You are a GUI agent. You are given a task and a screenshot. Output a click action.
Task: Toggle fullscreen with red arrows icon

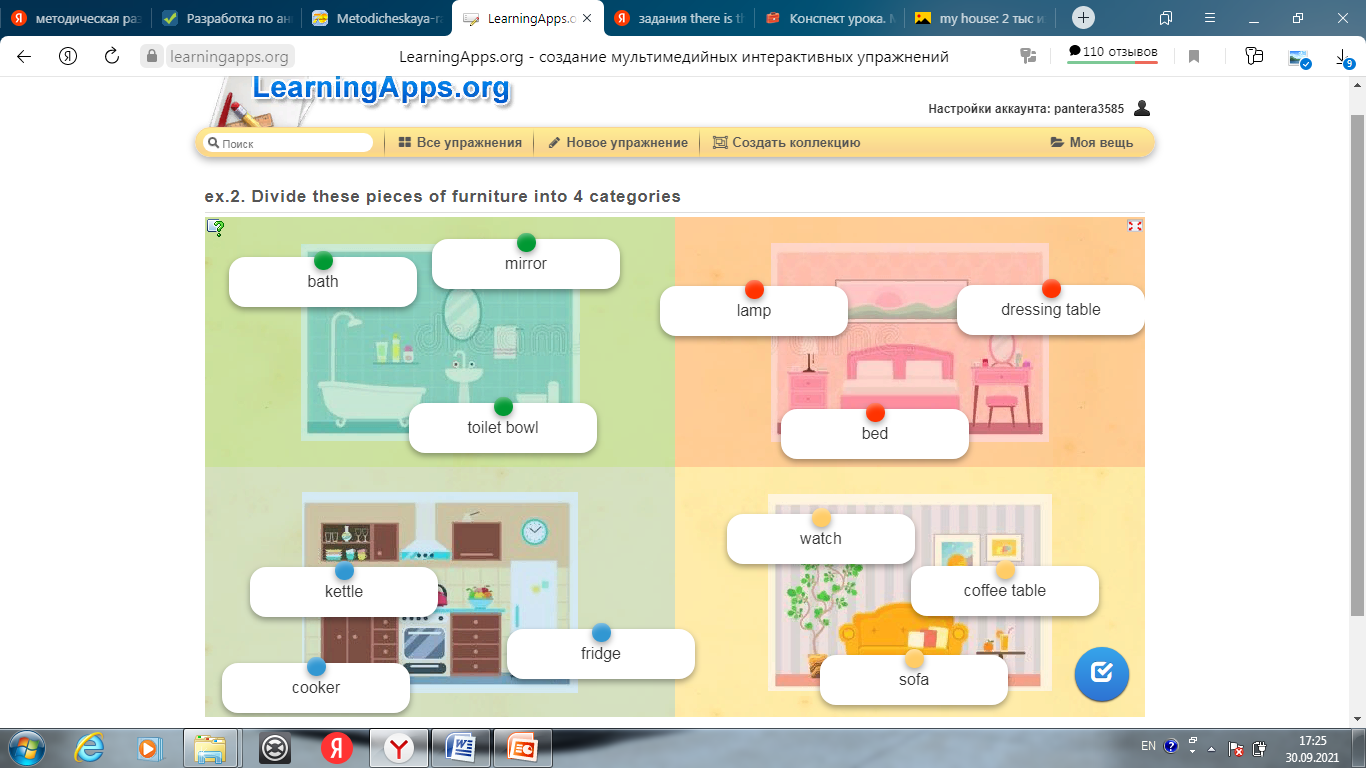click(x=1135, y=226)
